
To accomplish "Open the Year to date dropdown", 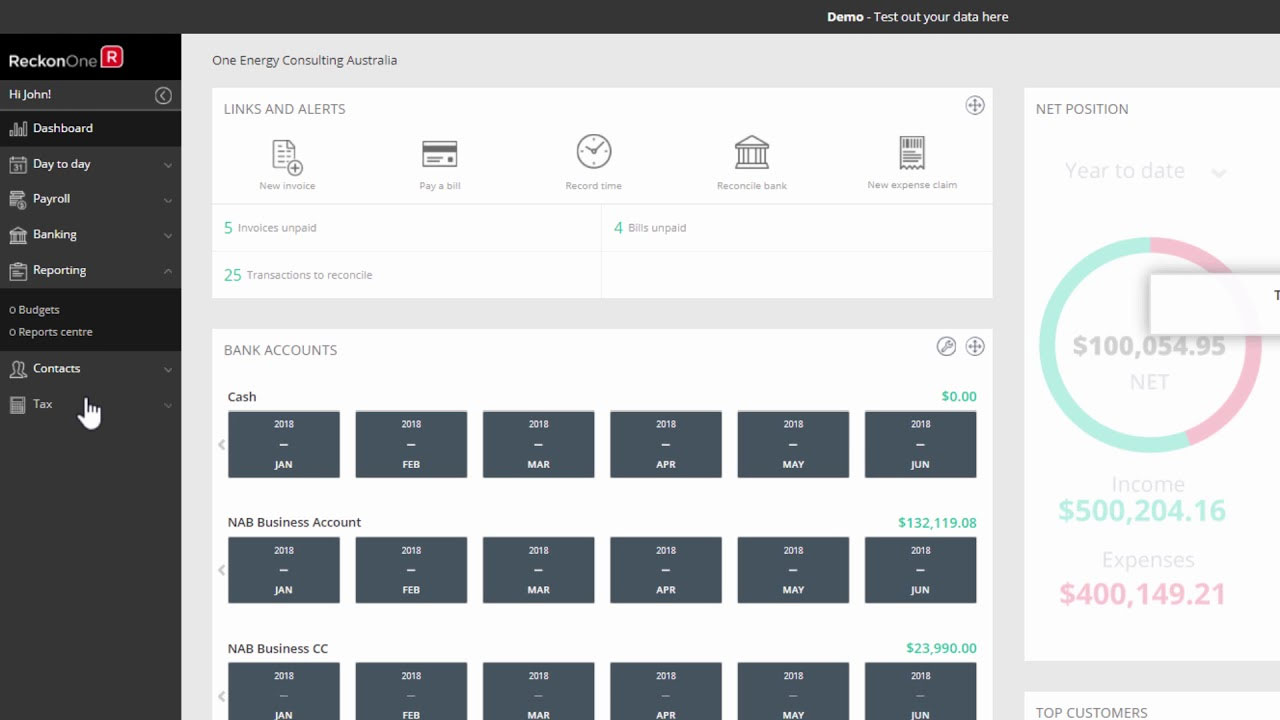I will (x=1146, y=171).
